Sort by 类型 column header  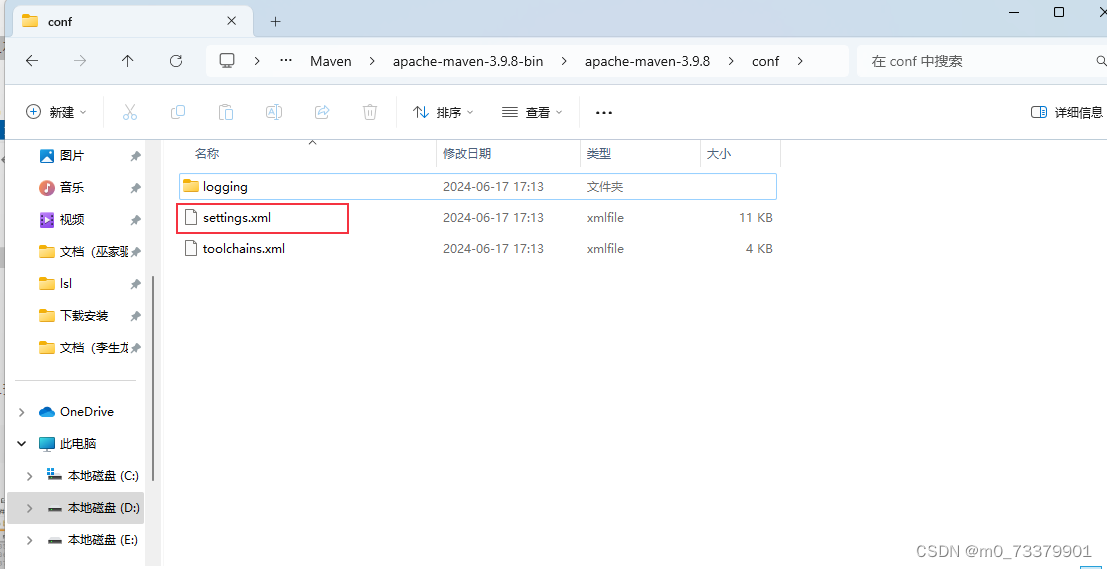pos(599,153)
